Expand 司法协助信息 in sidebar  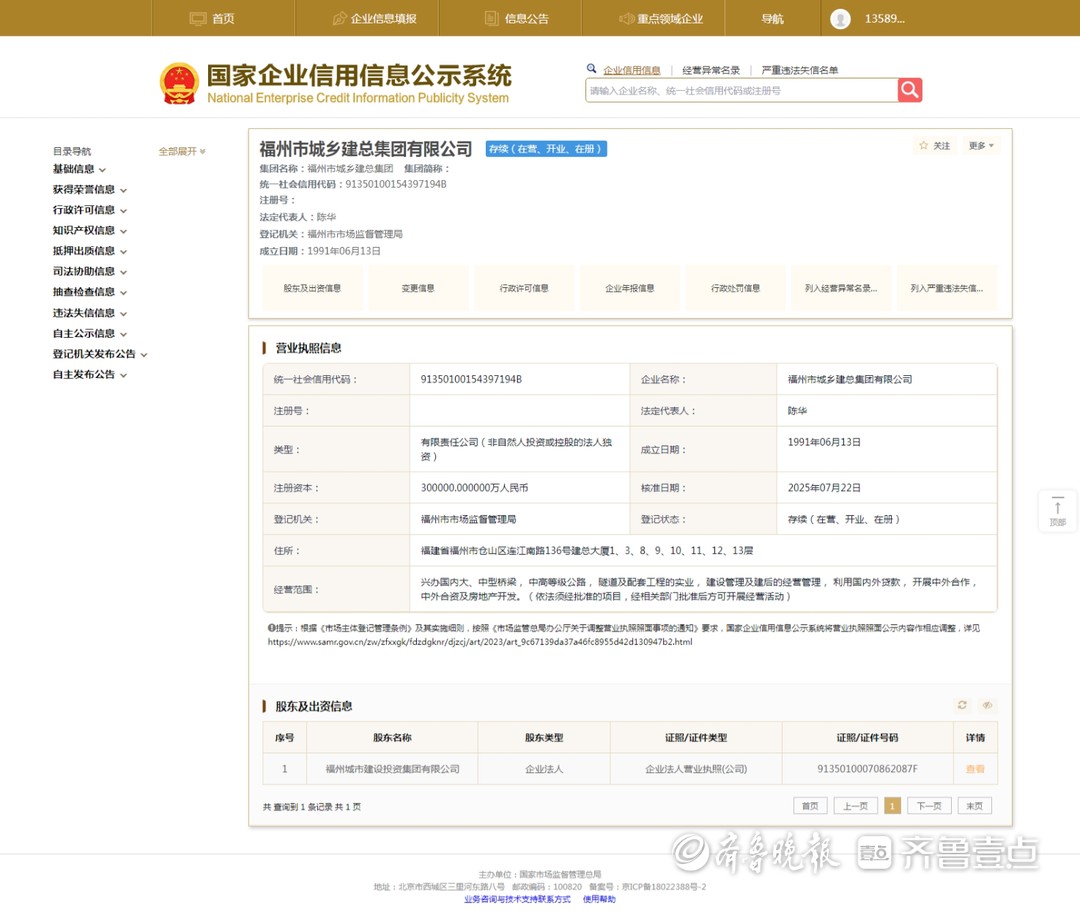pyautogui.click(x=90, y=271)
